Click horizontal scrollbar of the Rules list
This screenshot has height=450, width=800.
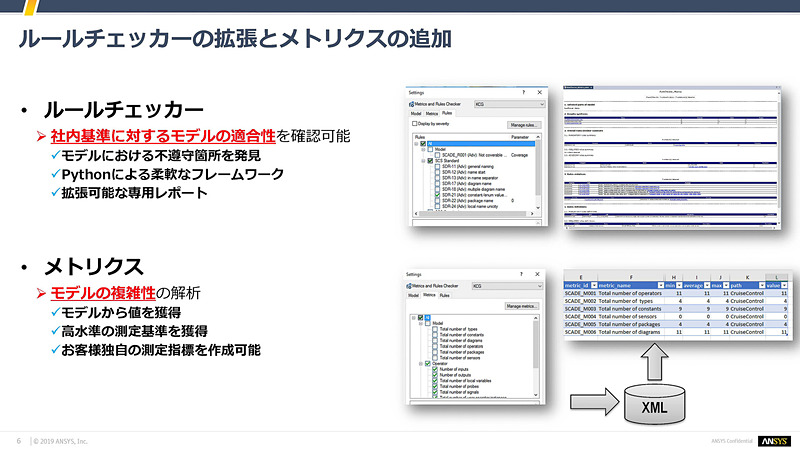coord(474,214)
